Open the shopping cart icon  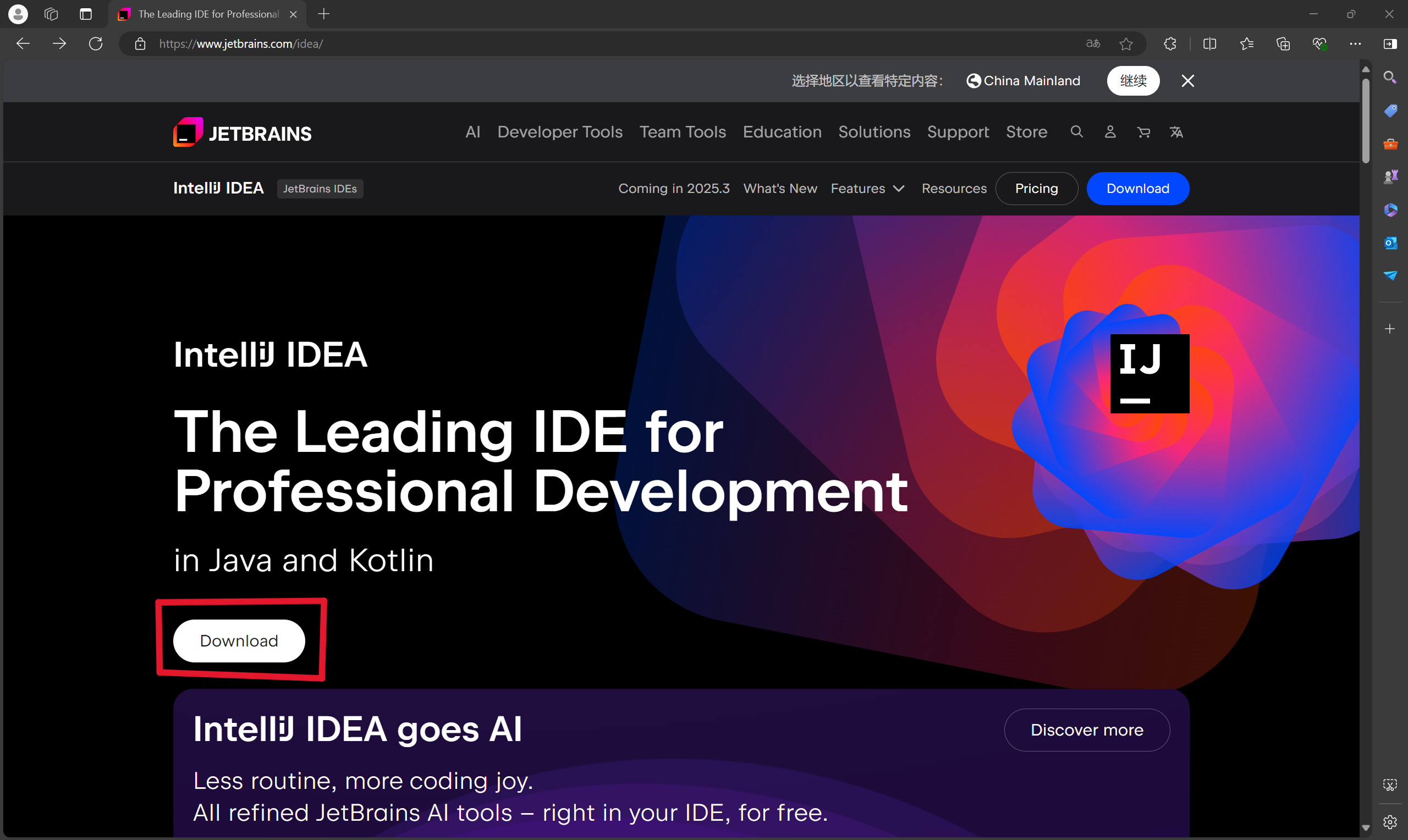[x=1143, y=132]
